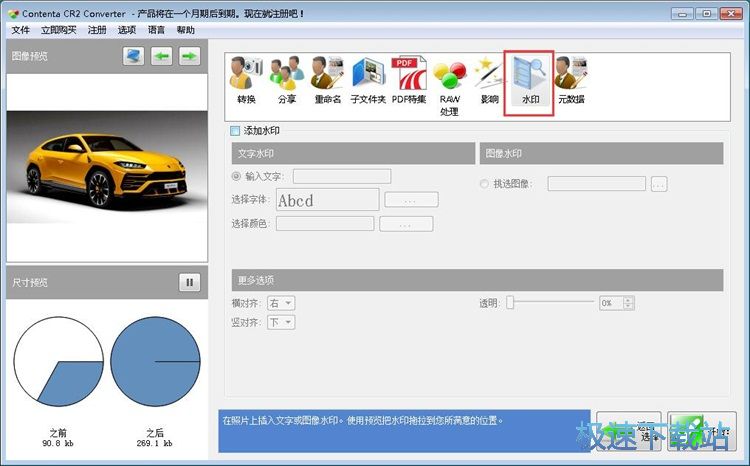Screen dimensions: 750x466
Task: Go to previous image with left arrow
Action: click(x=162, y=56)
